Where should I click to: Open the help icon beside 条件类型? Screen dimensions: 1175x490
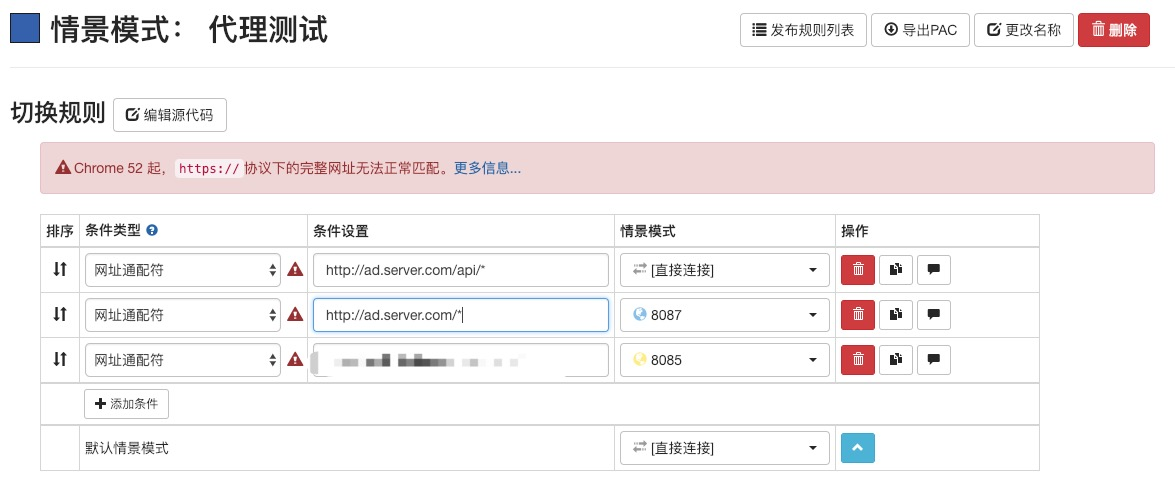[152, 231]
